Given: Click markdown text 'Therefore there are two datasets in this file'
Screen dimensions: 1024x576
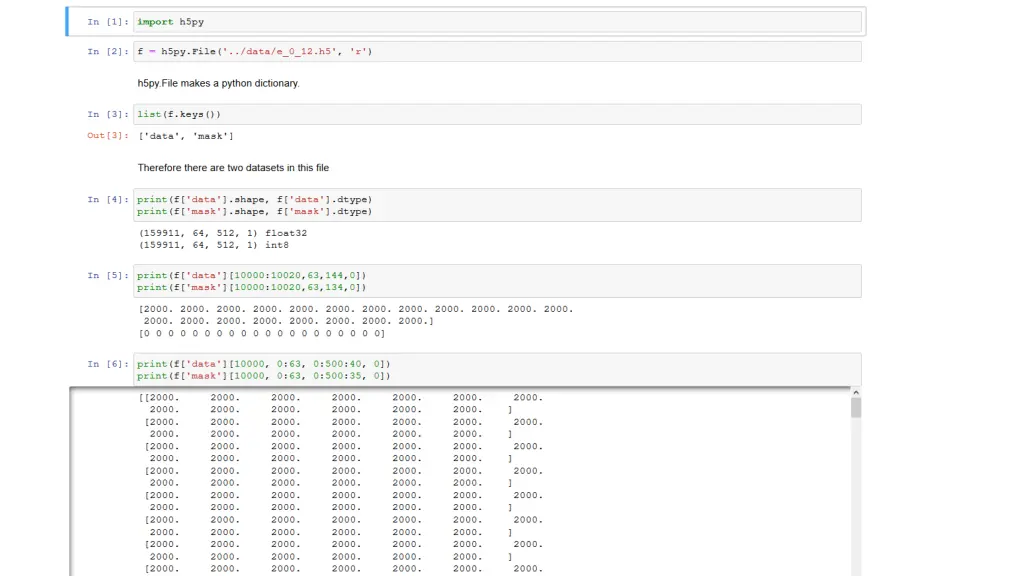Looking at the screenshot, I should point(233,168).
